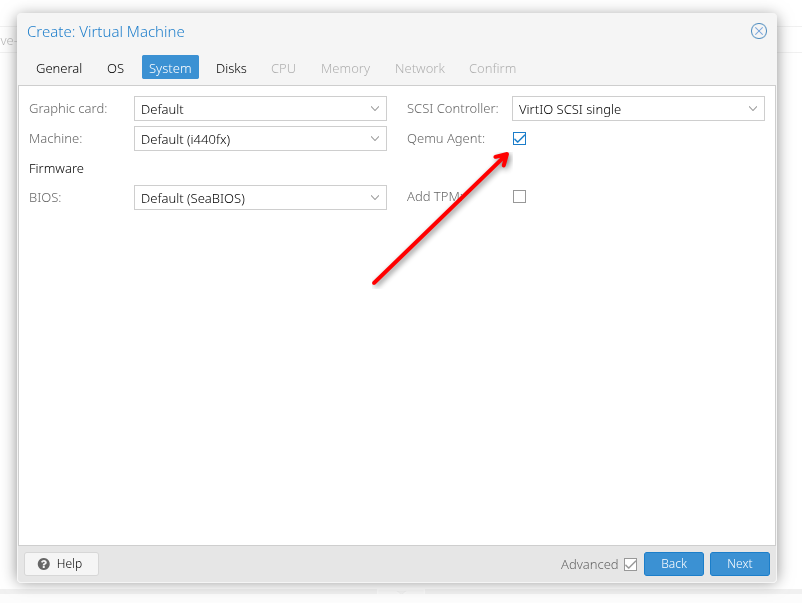Select the System tab
Image resolution: width=802 pixels, height=603 pixels.
pyautogui.click(x=170, y=68)
